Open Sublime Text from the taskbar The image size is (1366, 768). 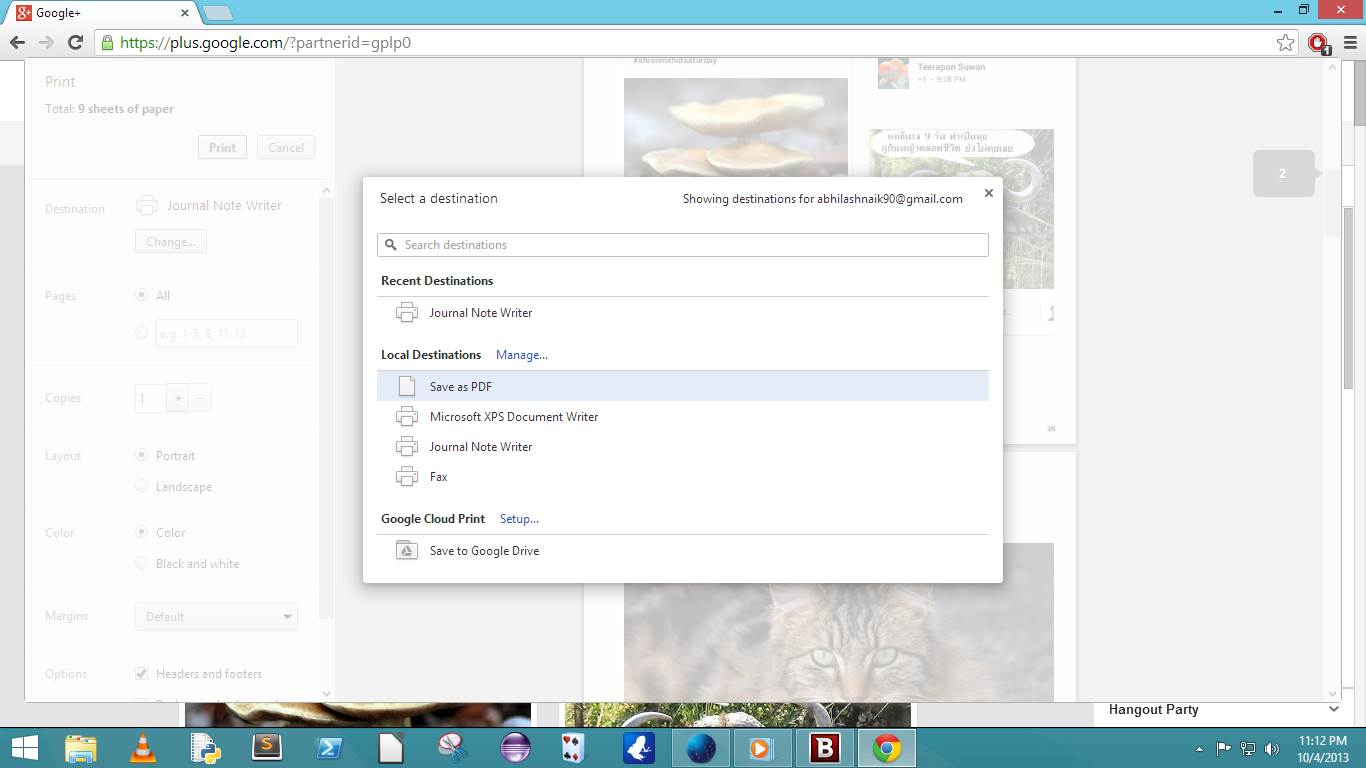pos(267,748)
